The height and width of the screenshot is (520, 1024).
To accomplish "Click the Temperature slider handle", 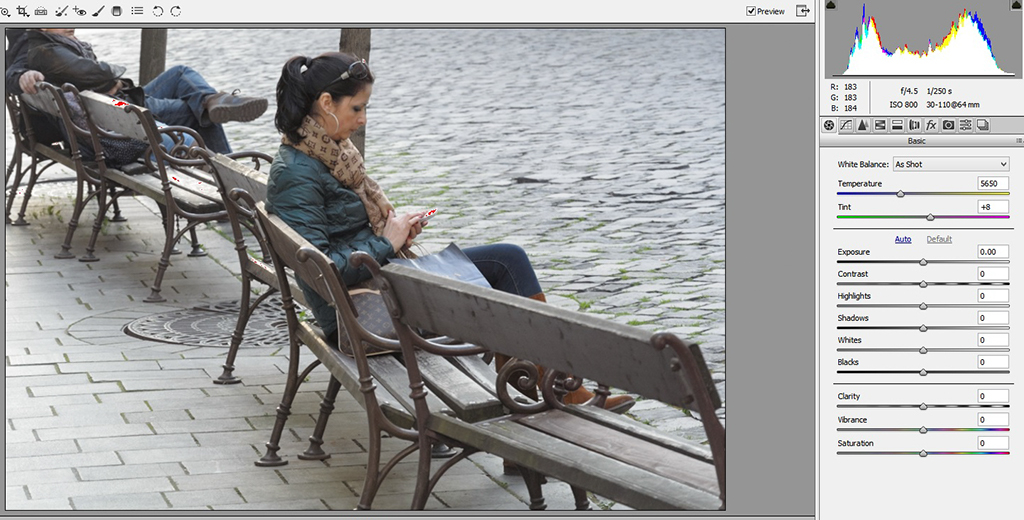I will pos(900,194).
